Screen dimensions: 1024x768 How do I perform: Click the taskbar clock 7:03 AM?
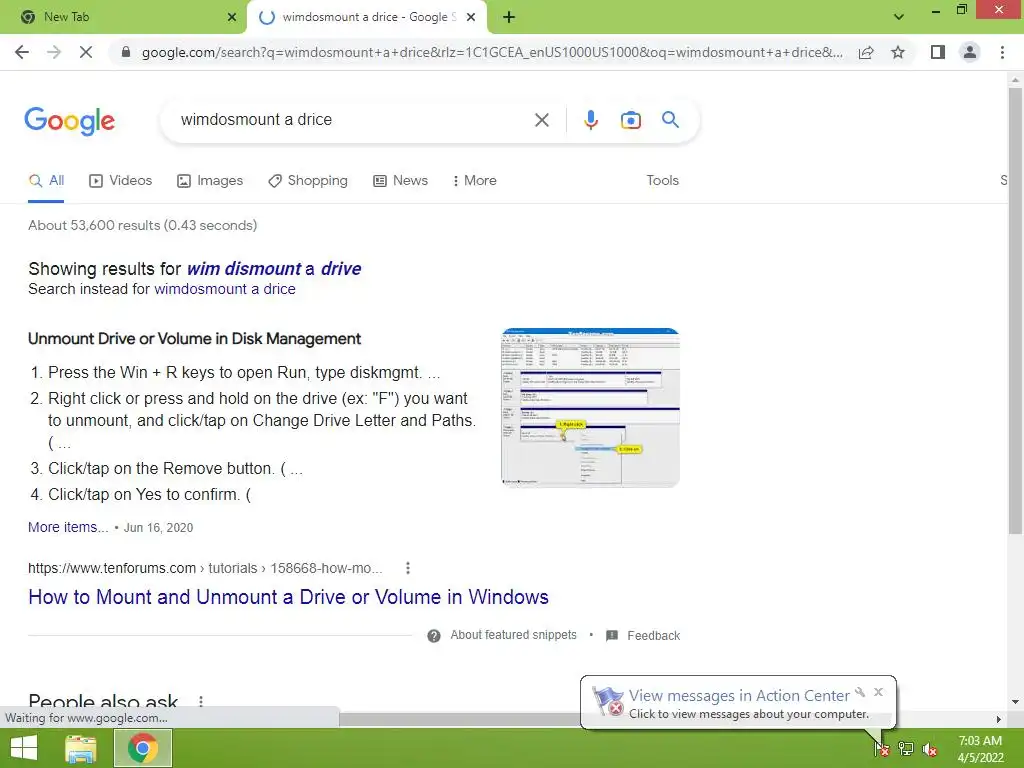click(980, 741)
